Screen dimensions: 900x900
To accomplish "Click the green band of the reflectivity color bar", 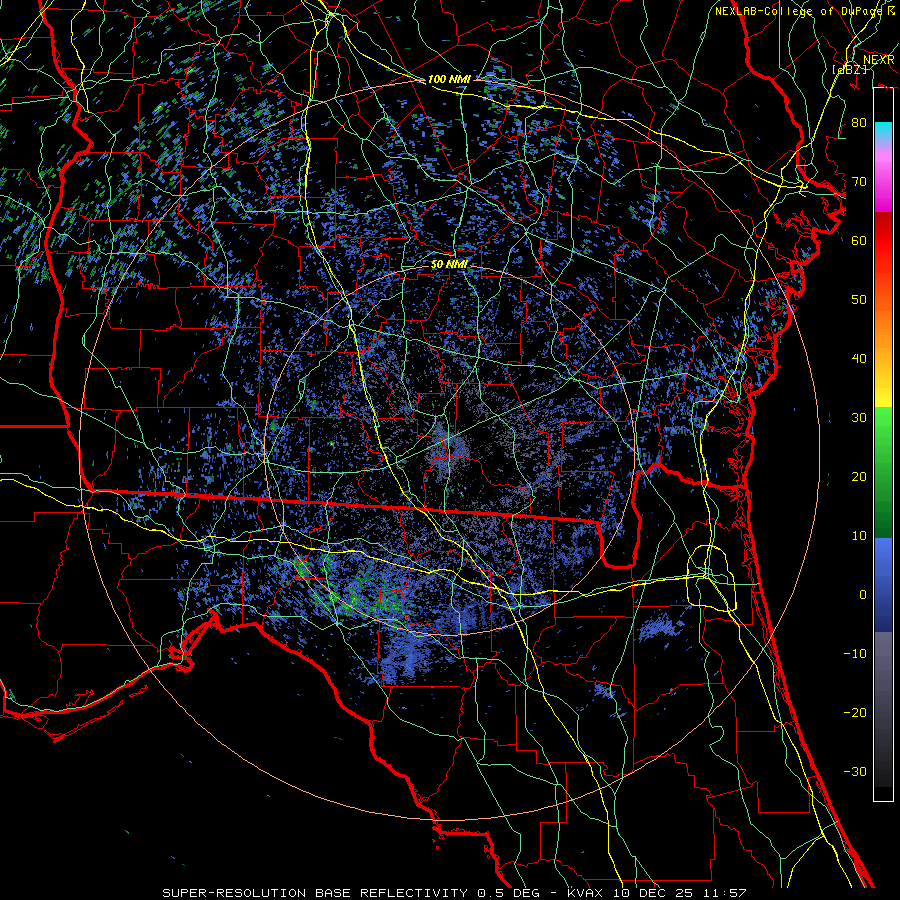I will pyautogui.click(x=883, y=472).
